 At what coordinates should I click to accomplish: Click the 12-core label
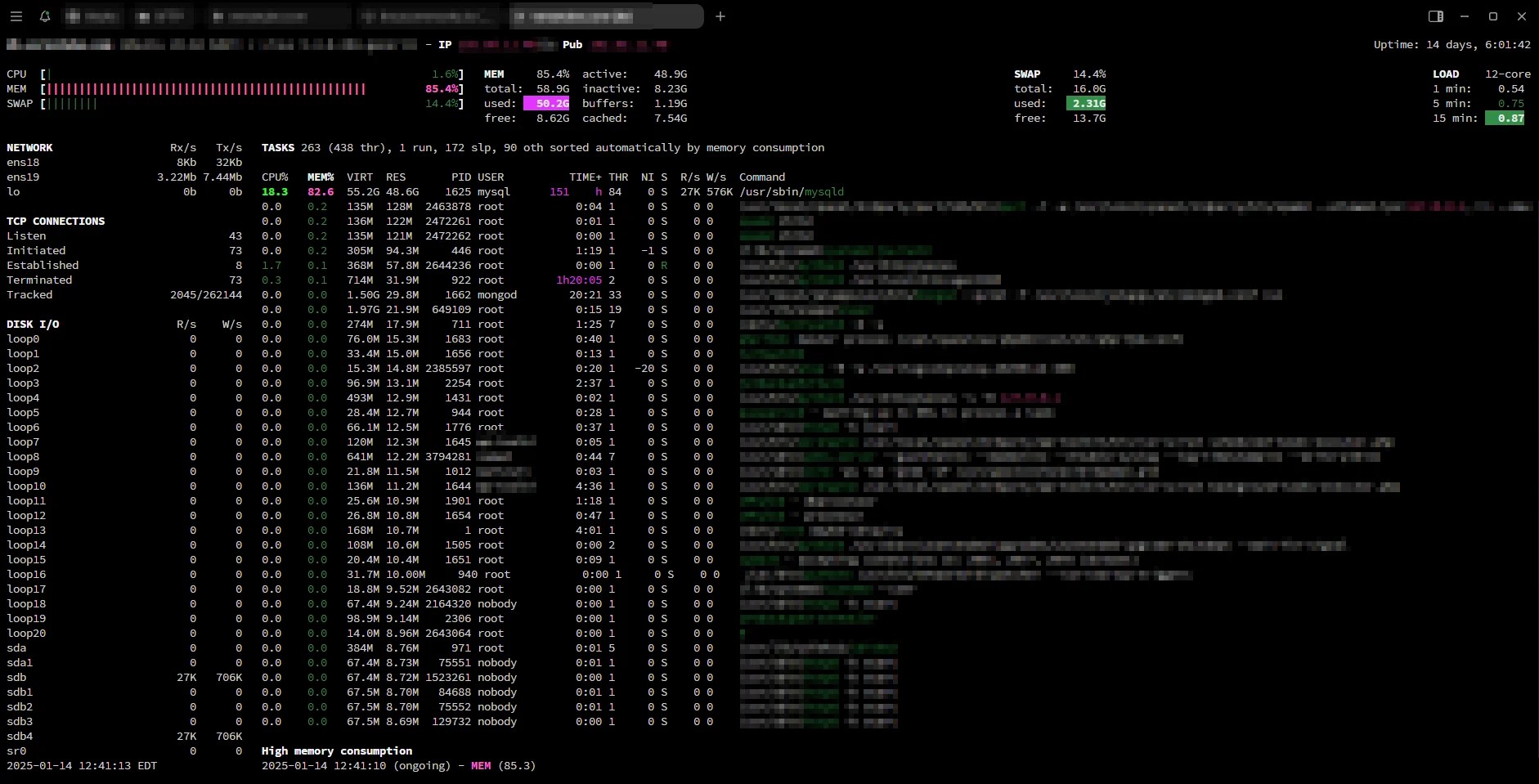tap(1508, 74)
